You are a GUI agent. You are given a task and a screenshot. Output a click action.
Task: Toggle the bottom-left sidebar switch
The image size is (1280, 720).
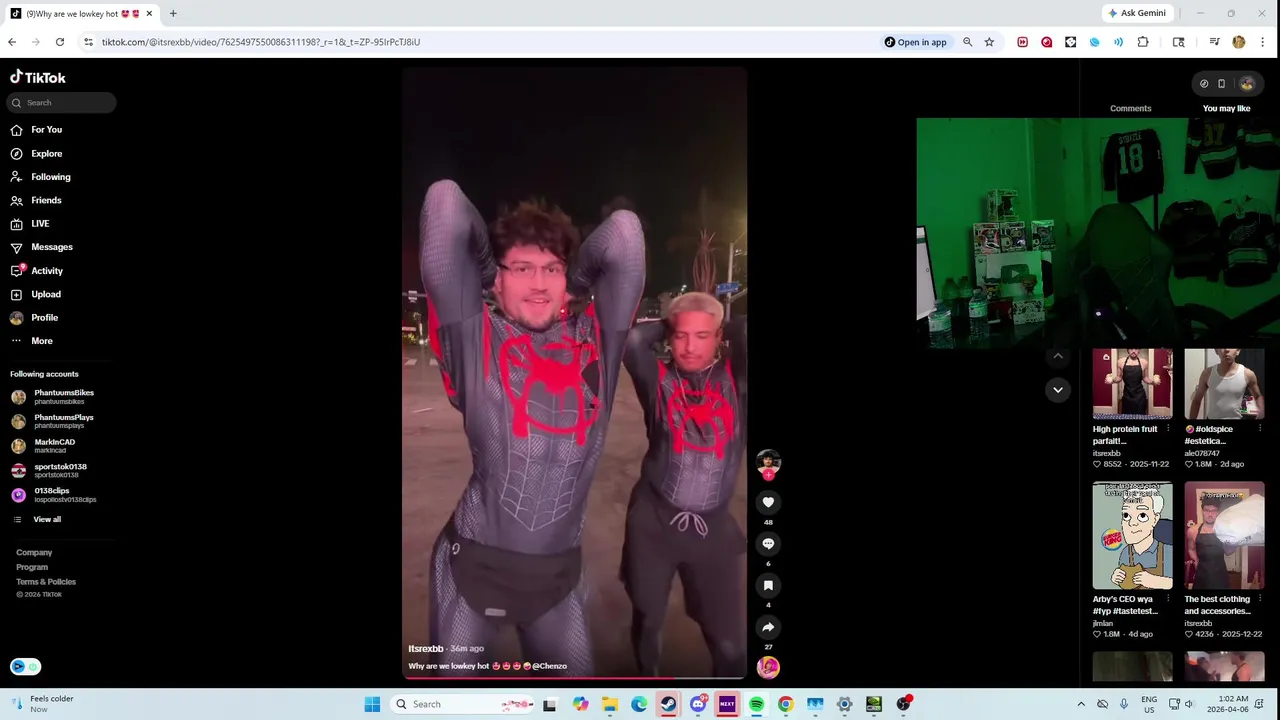pos(25,667)
